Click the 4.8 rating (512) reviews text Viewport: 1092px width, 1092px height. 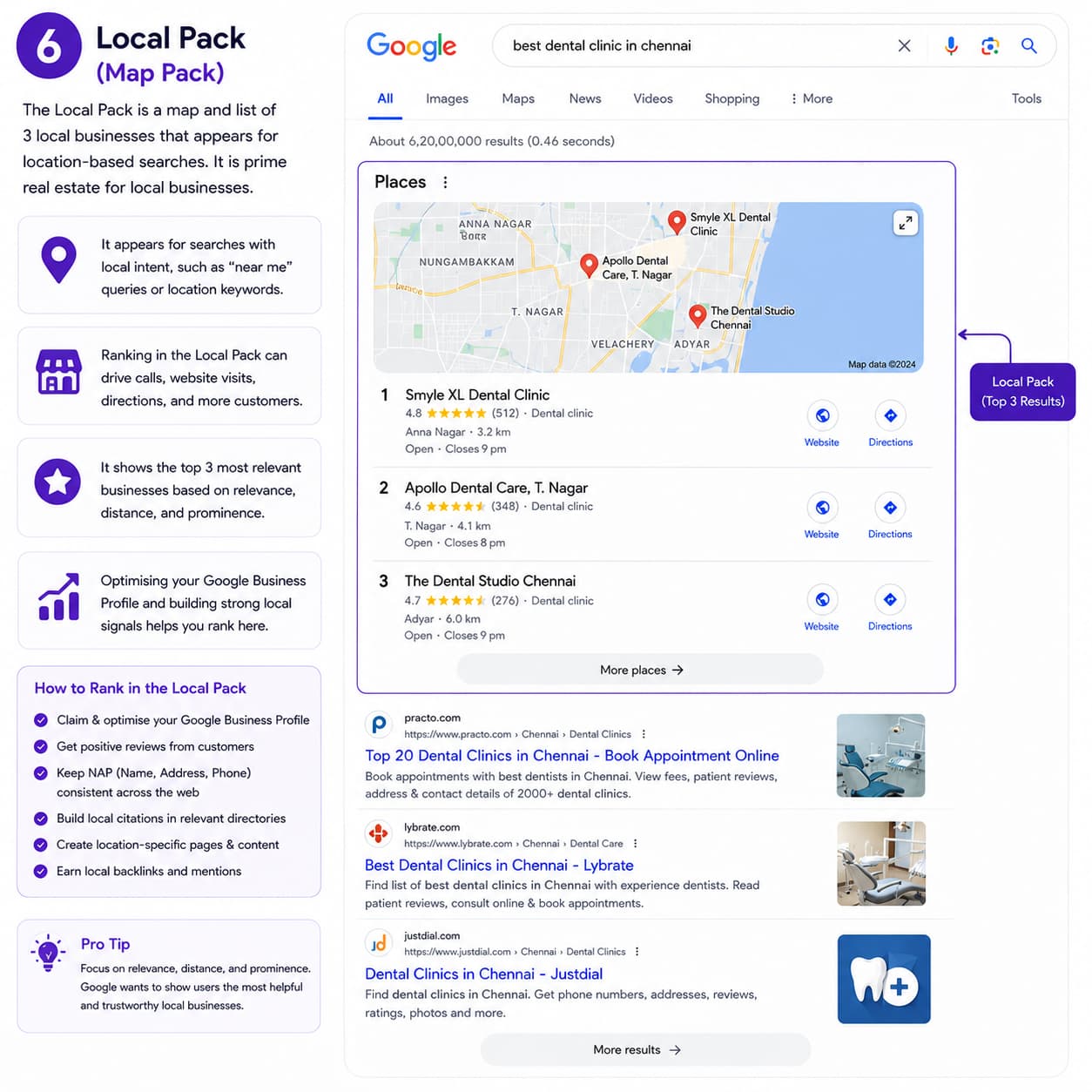pyautogui.click(x=462, y=414)
